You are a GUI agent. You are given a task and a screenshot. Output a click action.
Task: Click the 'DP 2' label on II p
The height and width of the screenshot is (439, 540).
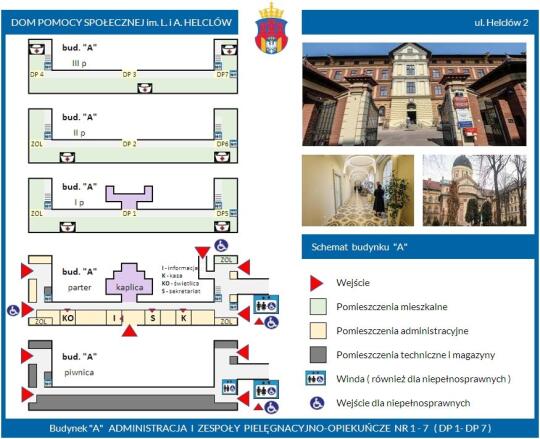click(129, 144)
